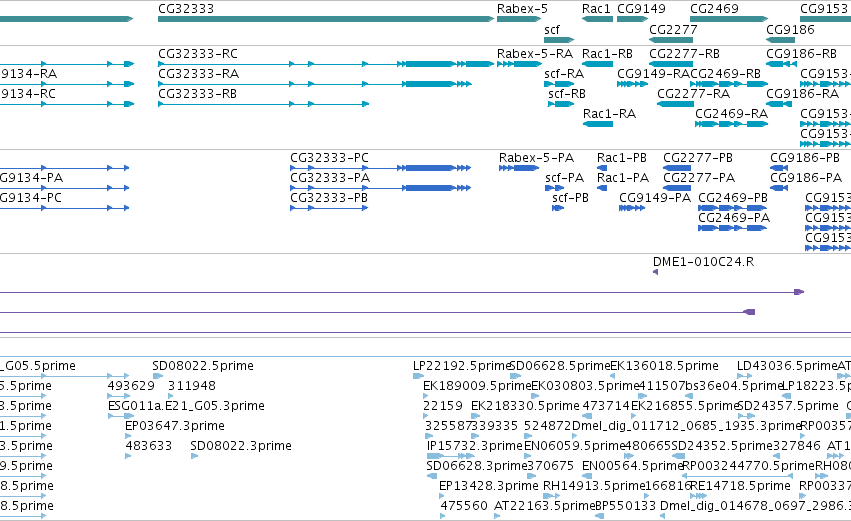The image size is (851, 521).
Task: Click the 370675 feature label
Action: [x=550, y=466]
